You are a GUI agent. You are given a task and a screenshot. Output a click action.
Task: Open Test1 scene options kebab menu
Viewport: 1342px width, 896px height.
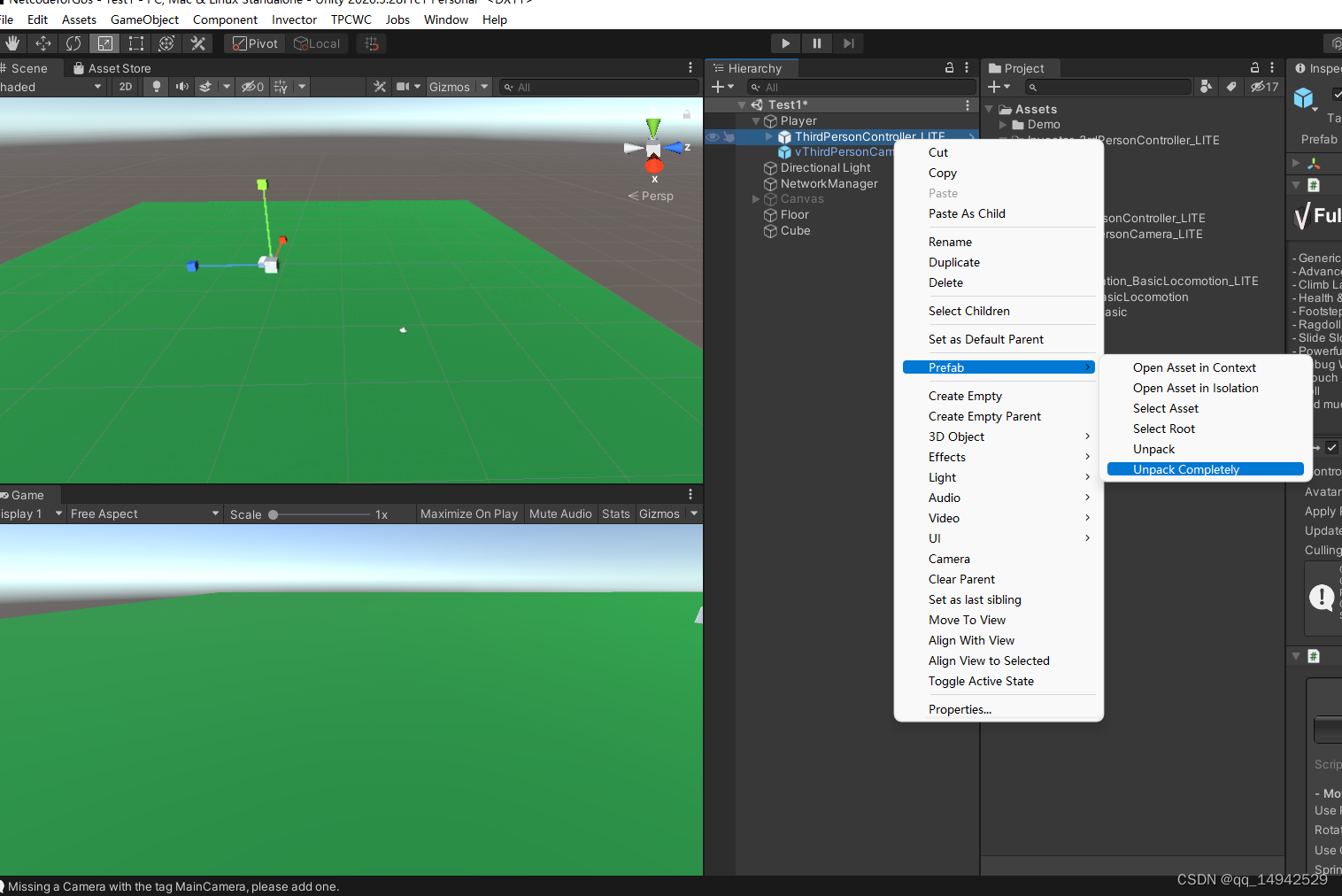coord(968,104)
